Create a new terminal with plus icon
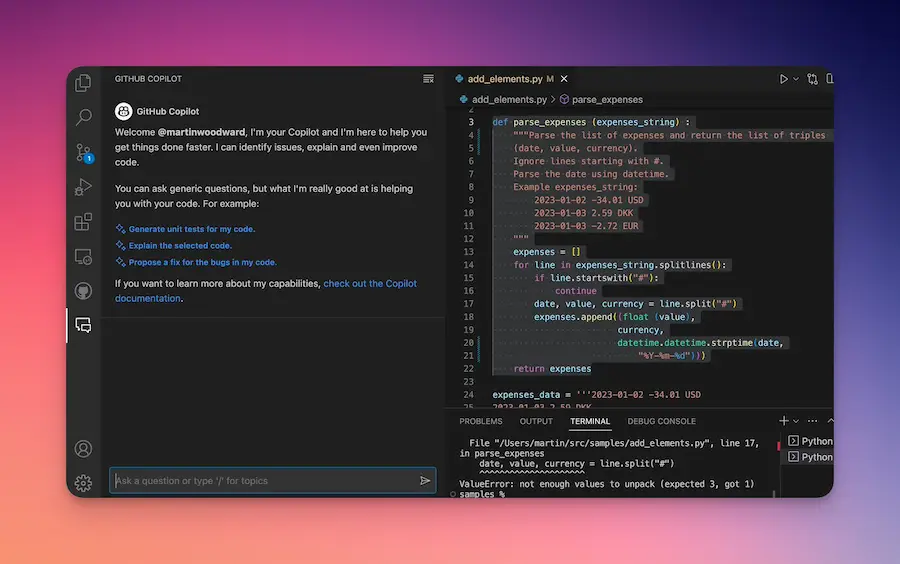This screenshot has height=564, width=900. tap(783, 421)
